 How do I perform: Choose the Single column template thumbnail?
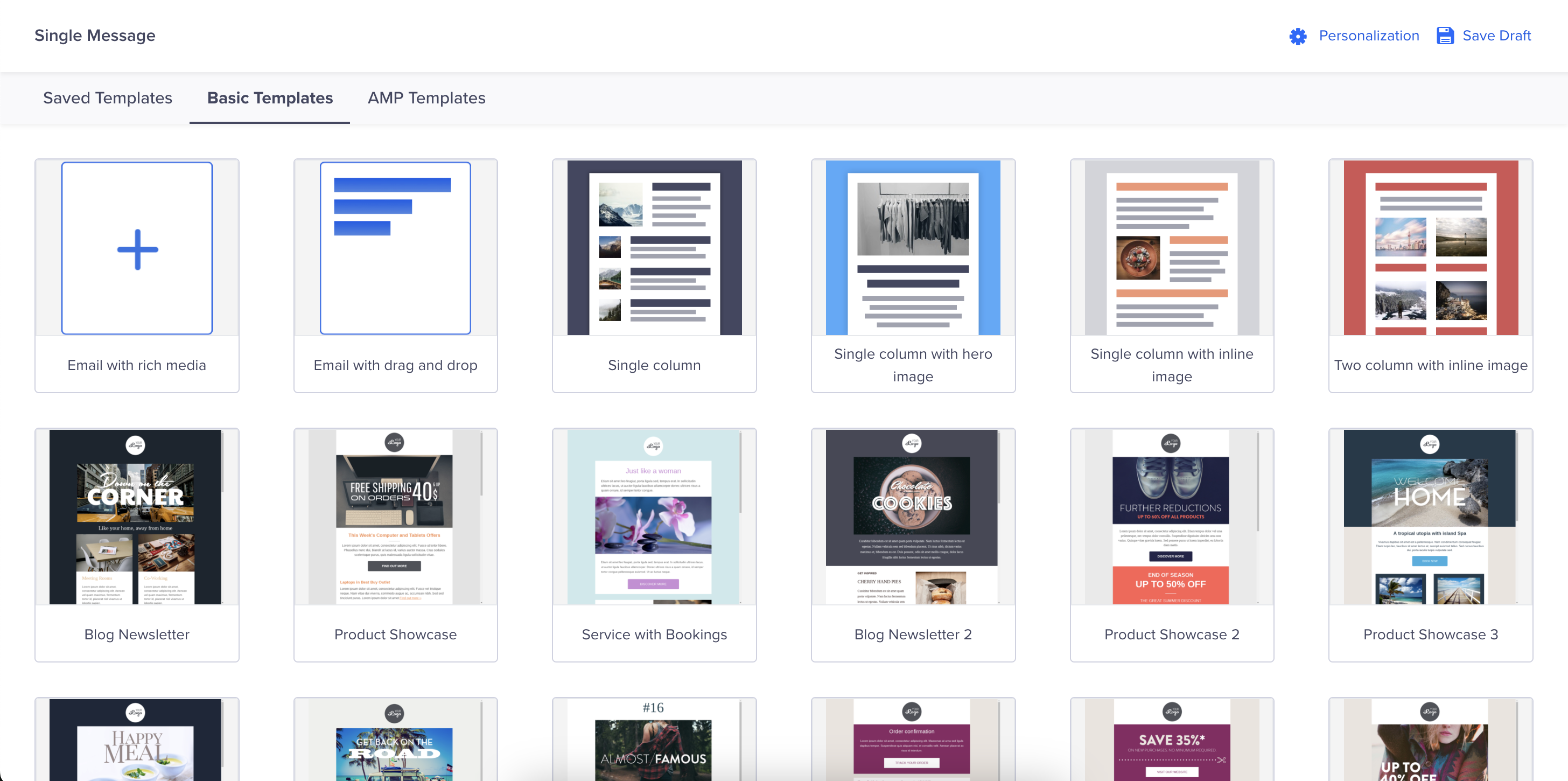[654, 248]
